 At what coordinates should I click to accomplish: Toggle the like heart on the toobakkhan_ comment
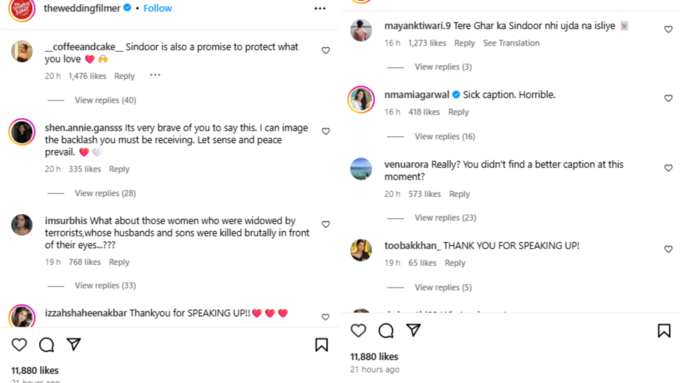click(x=668, y=249)
